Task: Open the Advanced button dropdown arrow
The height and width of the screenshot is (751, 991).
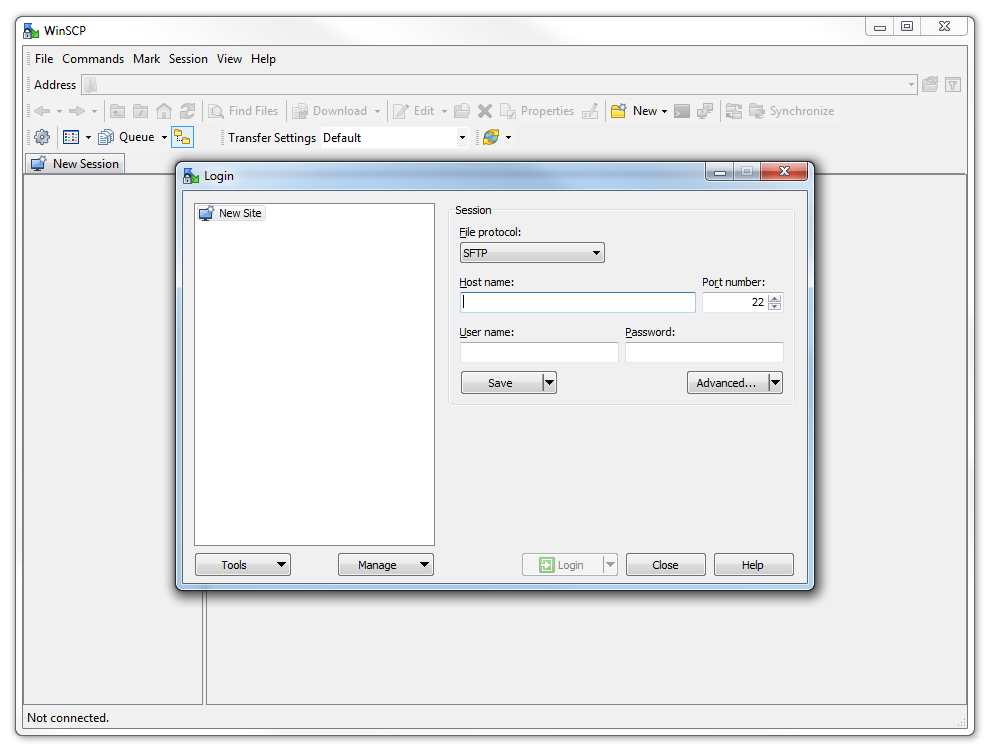Action: click(774, 382)
